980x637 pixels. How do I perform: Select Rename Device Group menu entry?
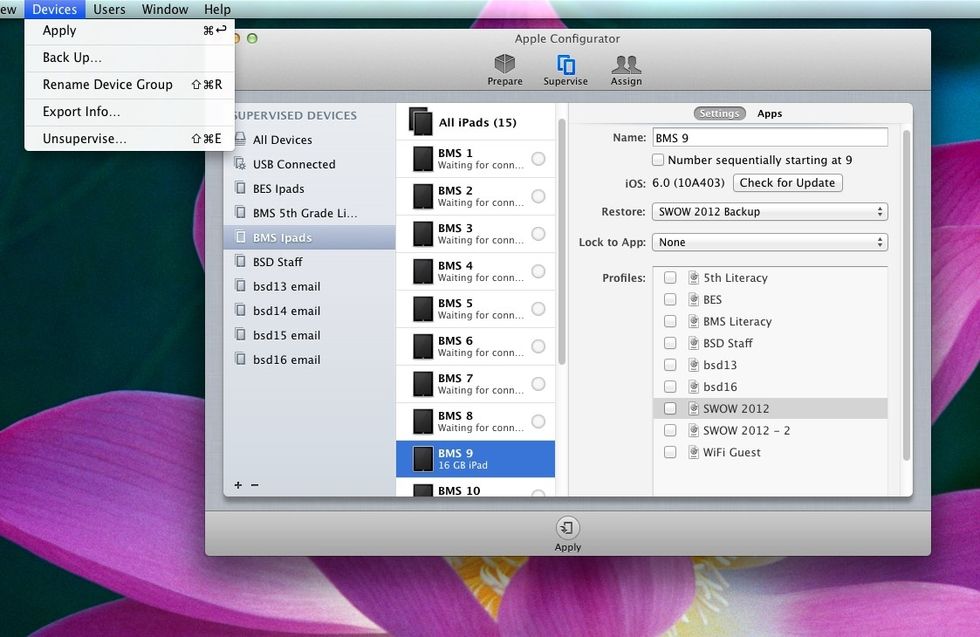tap(129, 84)
